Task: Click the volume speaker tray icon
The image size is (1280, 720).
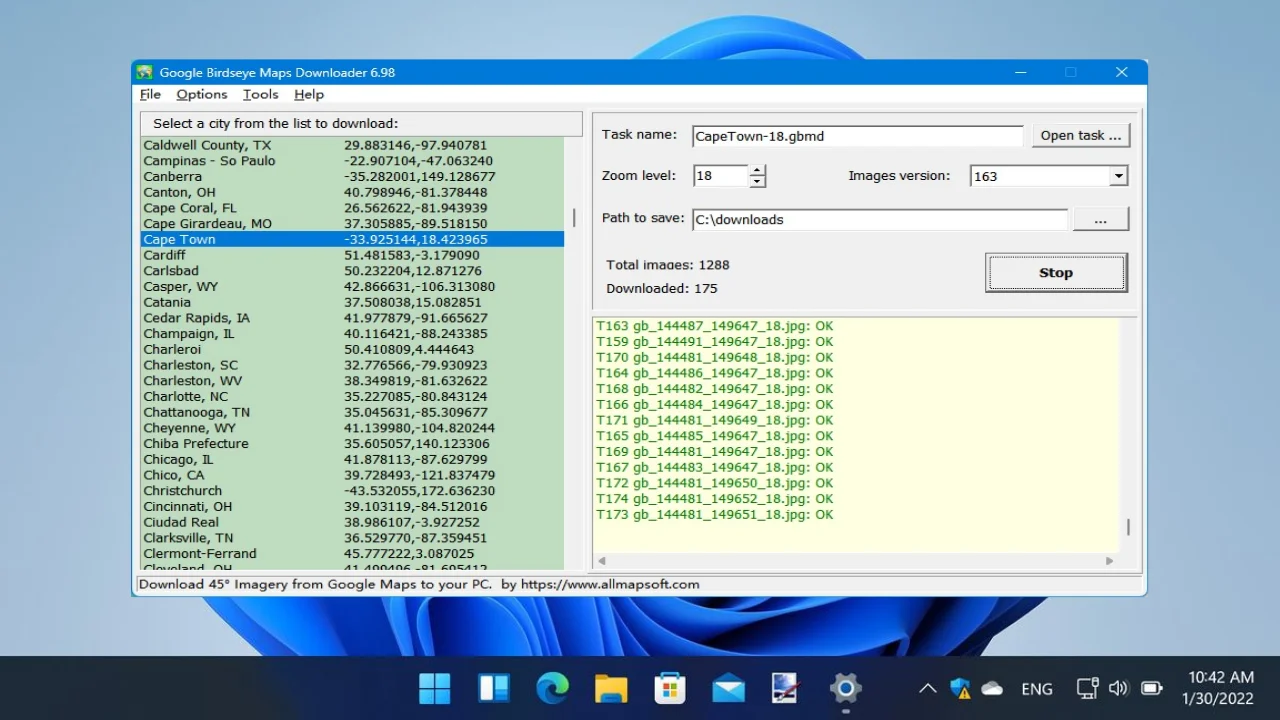Action: [1119, 688]
